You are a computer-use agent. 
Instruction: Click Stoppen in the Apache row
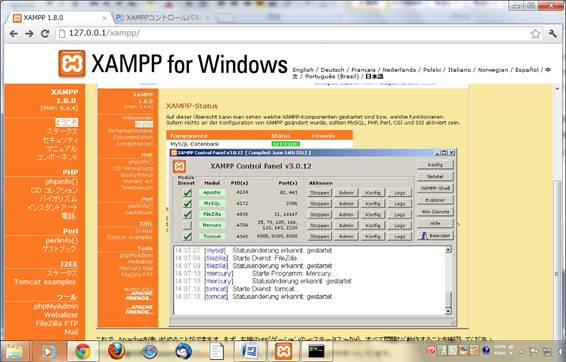(x=319, y=193)
